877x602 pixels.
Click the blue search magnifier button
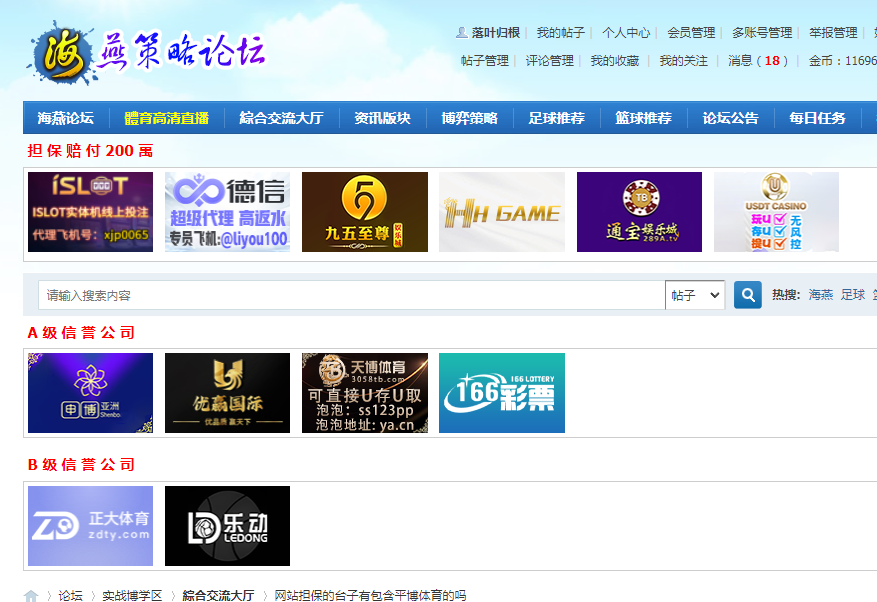[x=747, y=295]
